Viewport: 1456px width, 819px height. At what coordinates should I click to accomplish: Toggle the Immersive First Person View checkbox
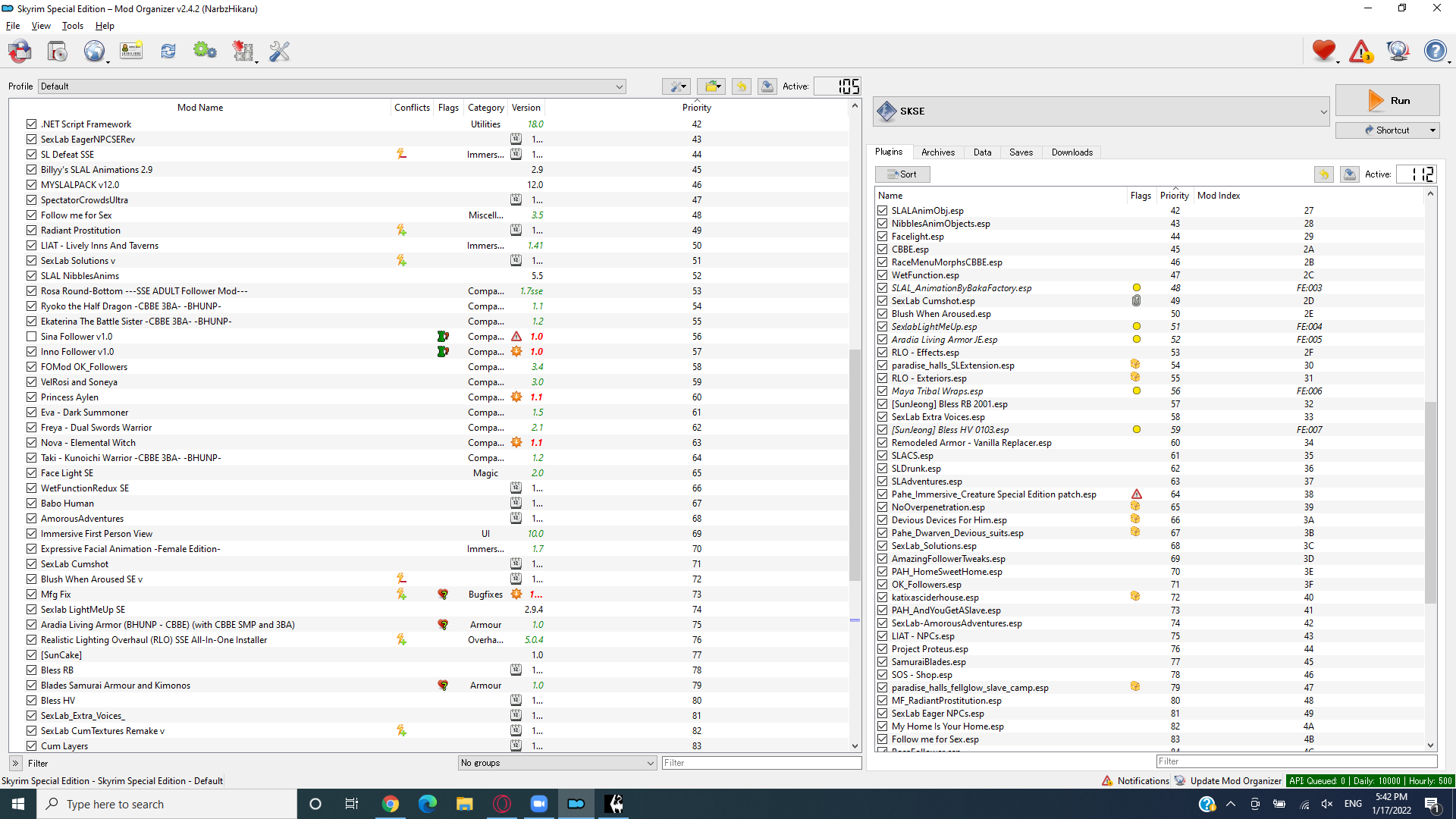pos(31,533)
